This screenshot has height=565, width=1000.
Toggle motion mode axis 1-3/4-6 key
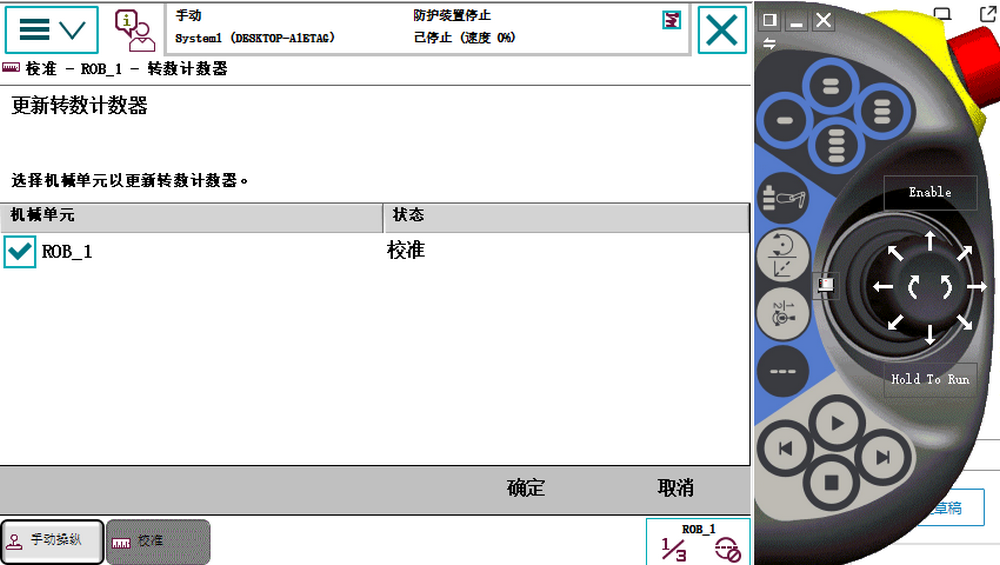(783, 314)
